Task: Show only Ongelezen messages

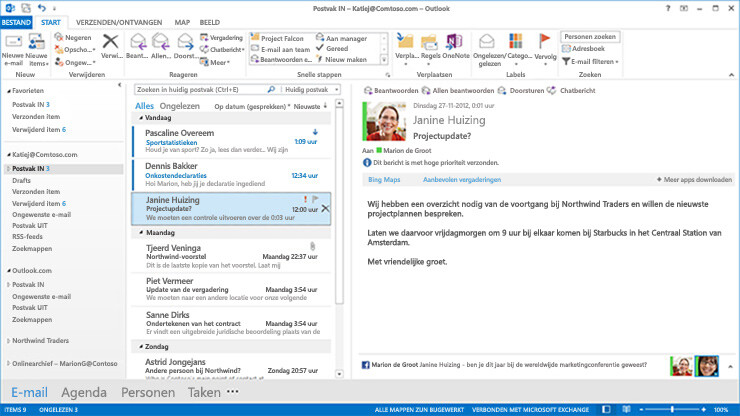Action: click(179, 106)
